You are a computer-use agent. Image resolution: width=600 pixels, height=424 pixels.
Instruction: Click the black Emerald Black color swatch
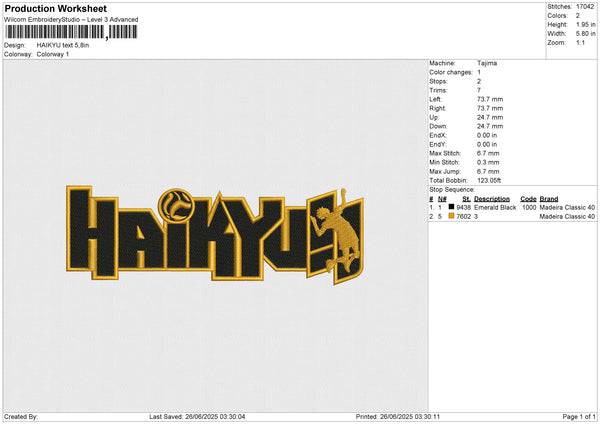tap(451, 207)
